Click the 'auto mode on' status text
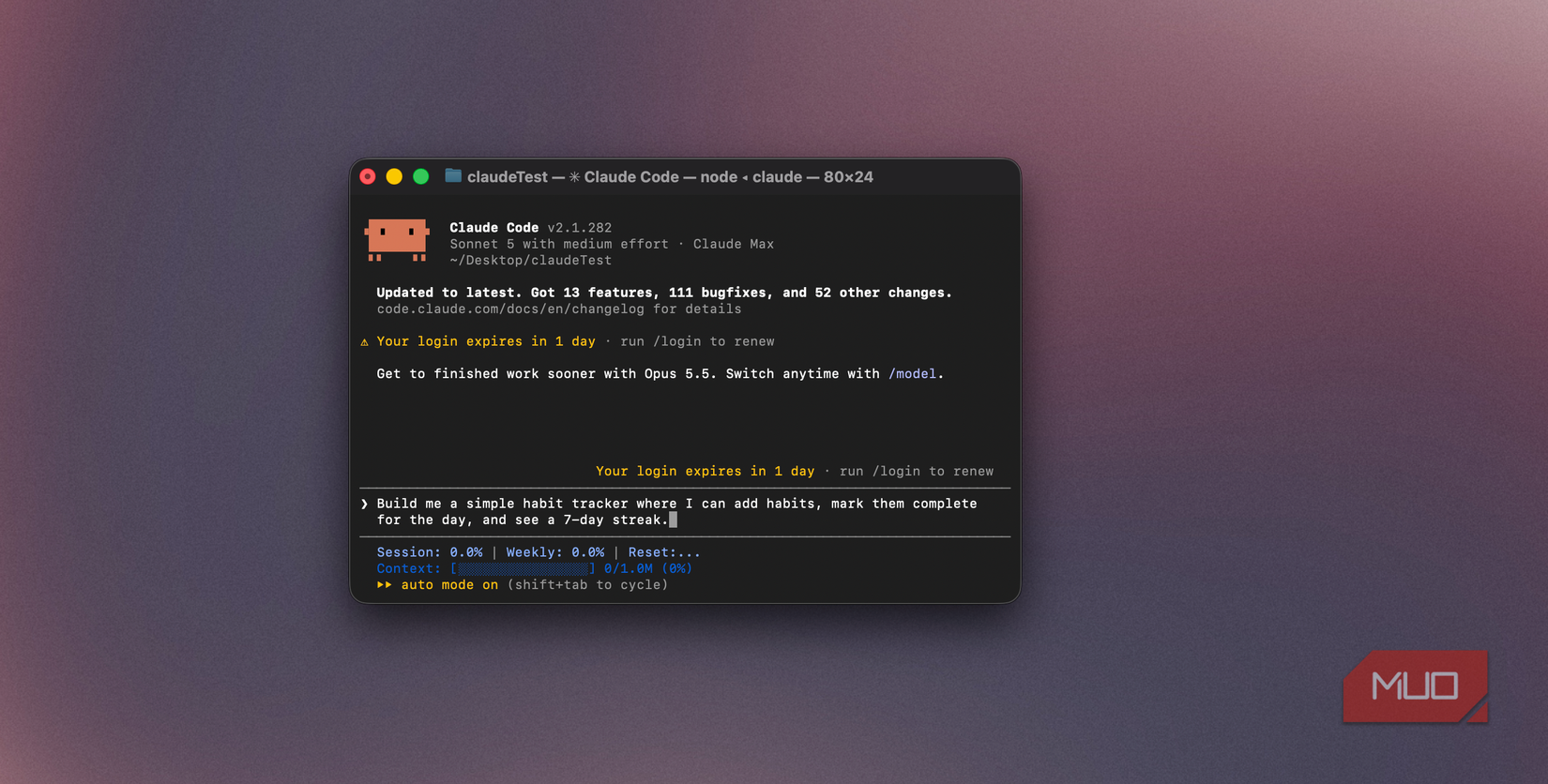This screenshot has height=784, width=1548. 449,585
